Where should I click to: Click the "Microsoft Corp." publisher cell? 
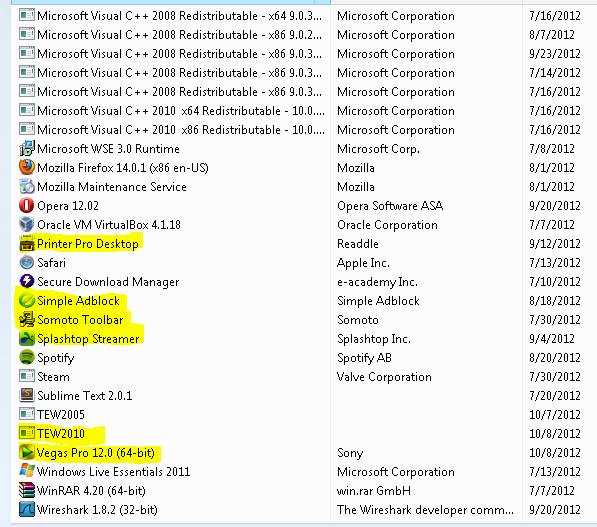click(x=378, y=149)
